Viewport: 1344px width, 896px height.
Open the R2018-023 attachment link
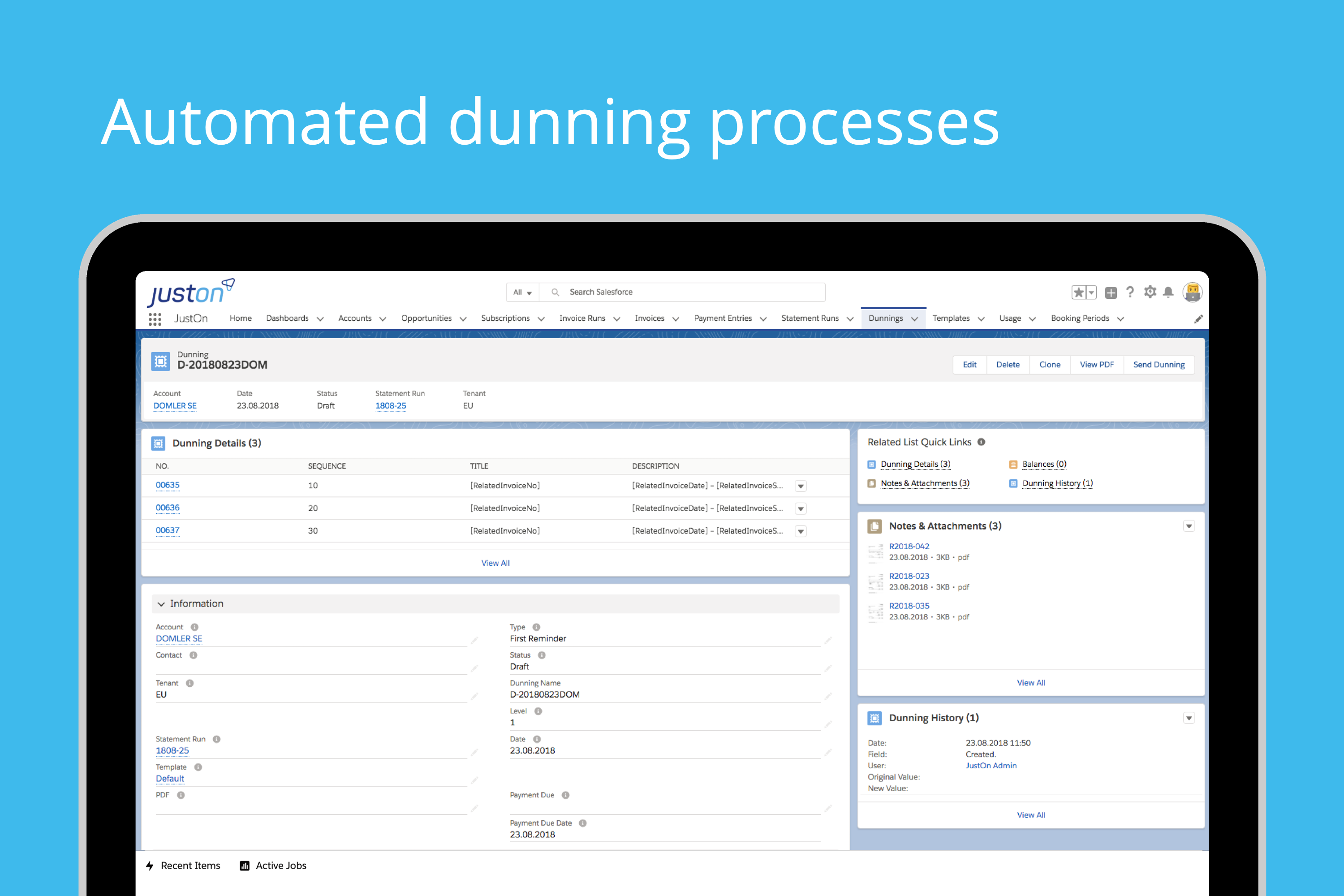tap(909, 576)
